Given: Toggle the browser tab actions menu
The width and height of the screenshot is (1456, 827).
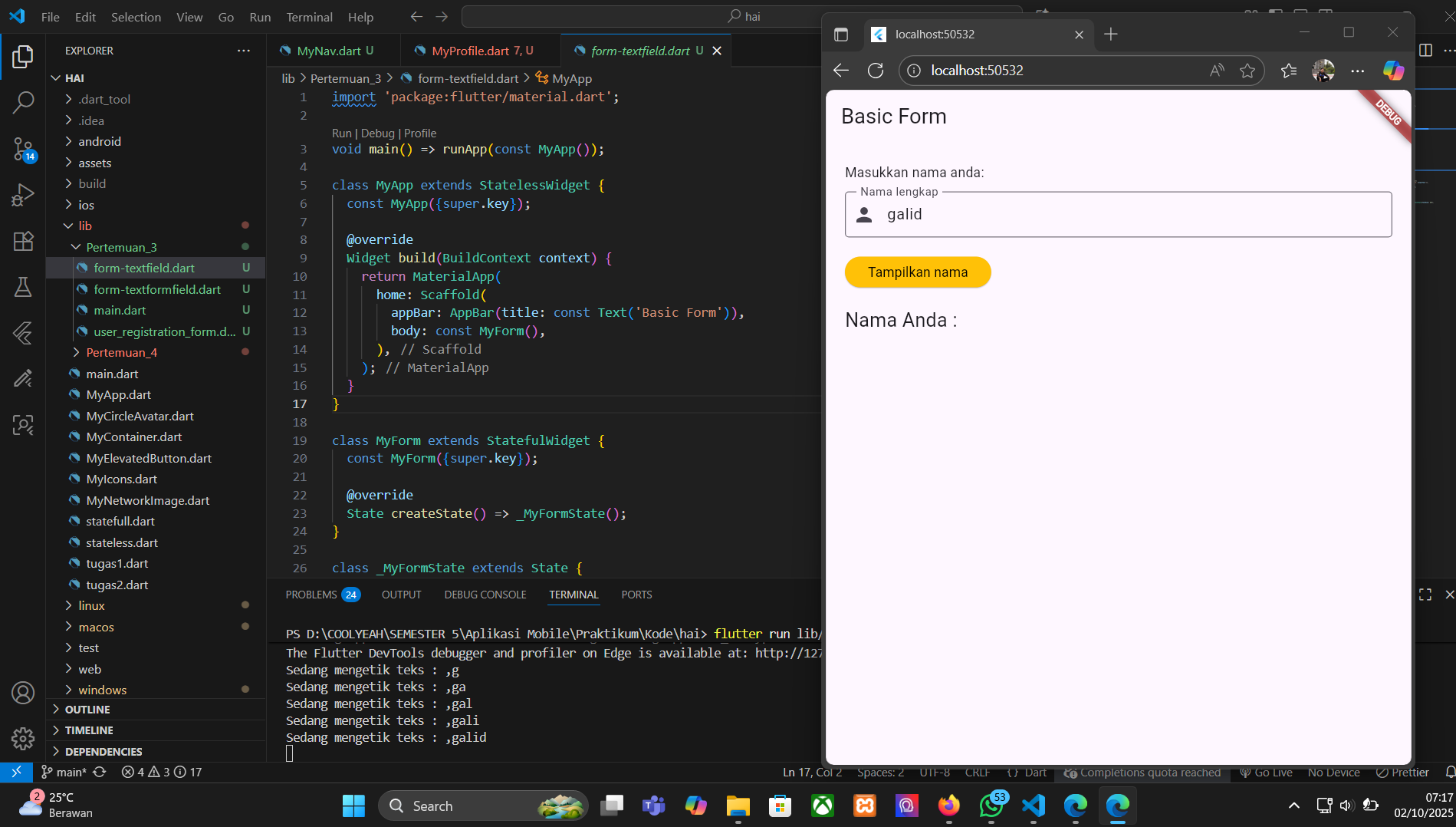Looking at the screenshot, I should coord(841,35).
